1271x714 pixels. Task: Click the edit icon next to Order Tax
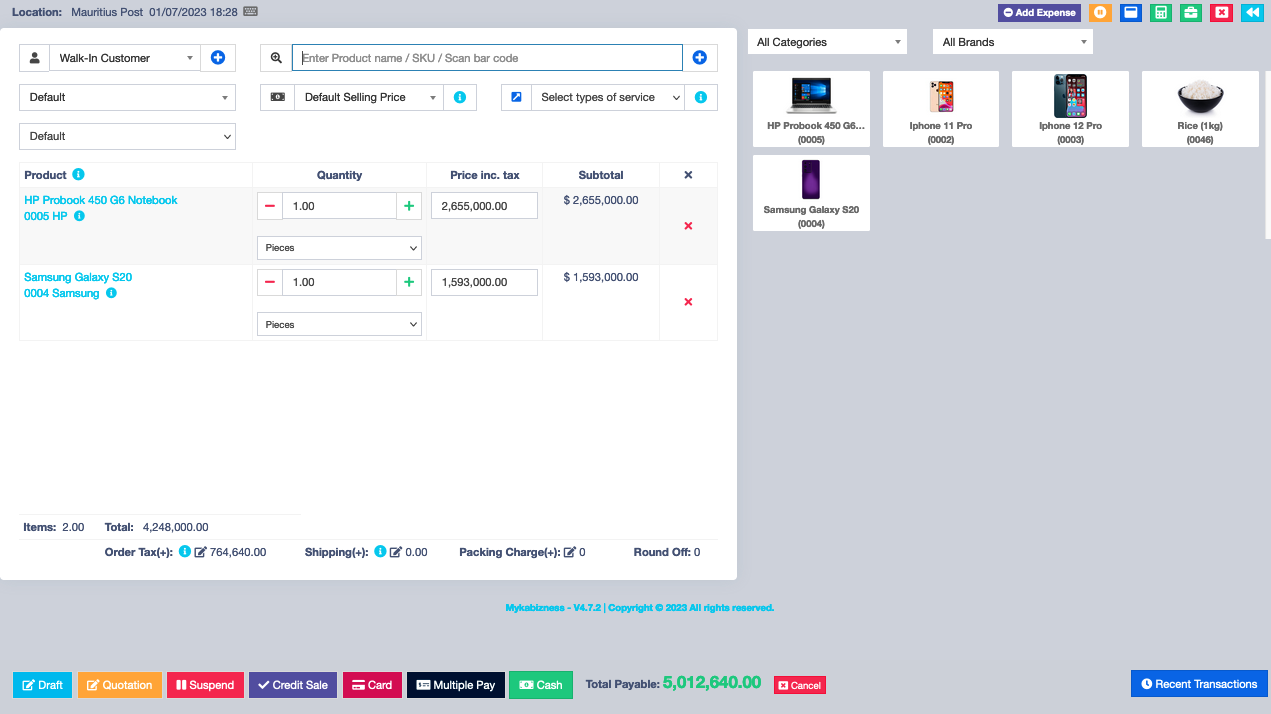pos(200,552)
